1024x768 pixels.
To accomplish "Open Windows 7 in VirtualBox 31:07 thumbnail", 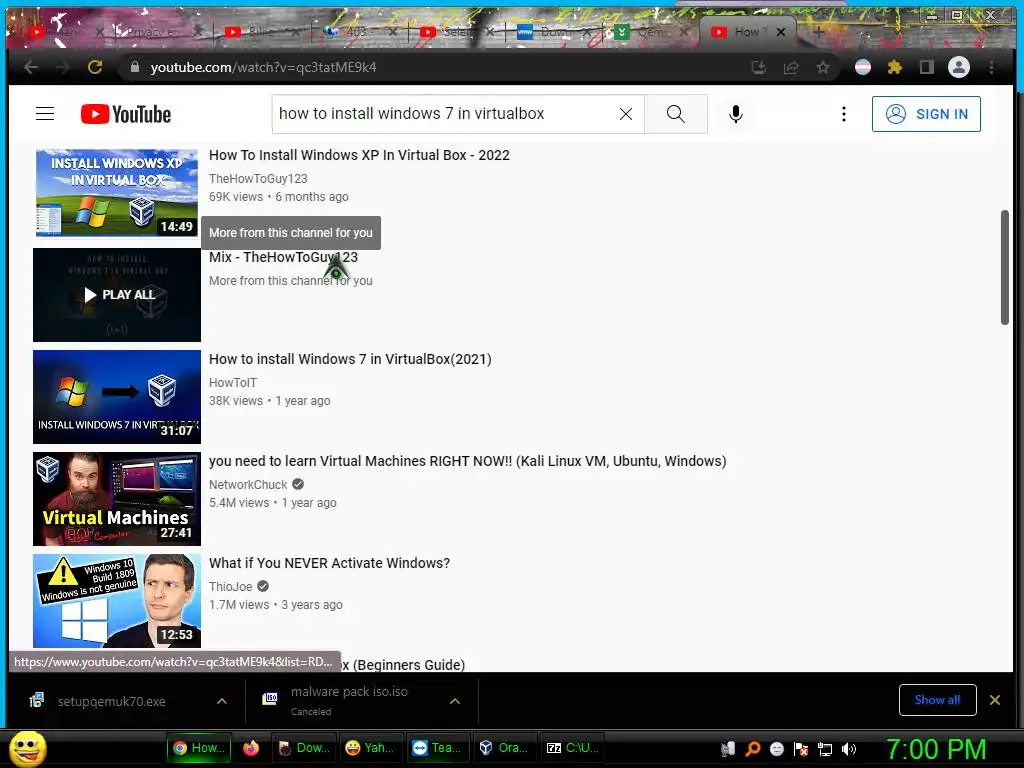I will click(x=117, y=397).
